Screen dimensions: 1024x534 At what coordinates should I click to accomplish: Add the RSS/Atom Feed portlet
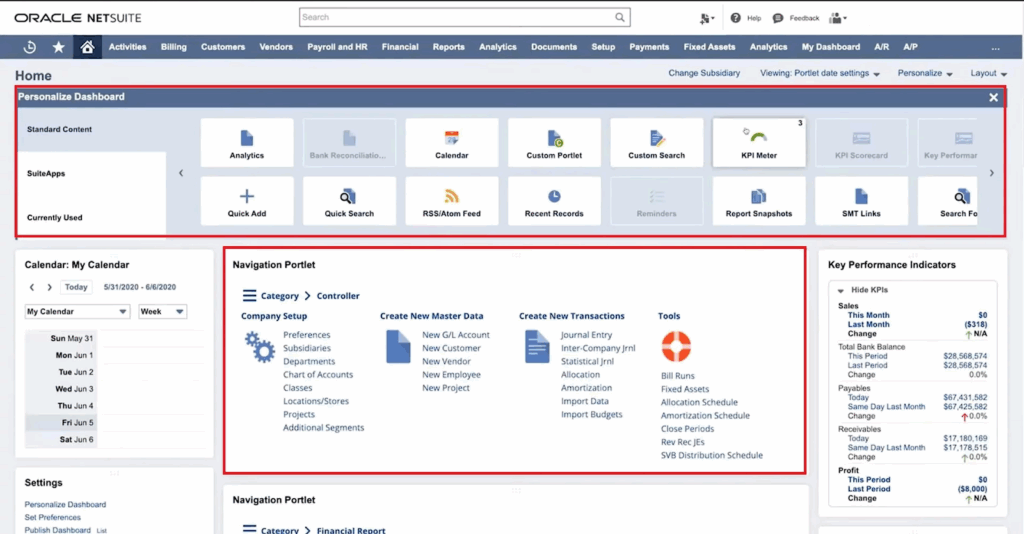(452, 201)
